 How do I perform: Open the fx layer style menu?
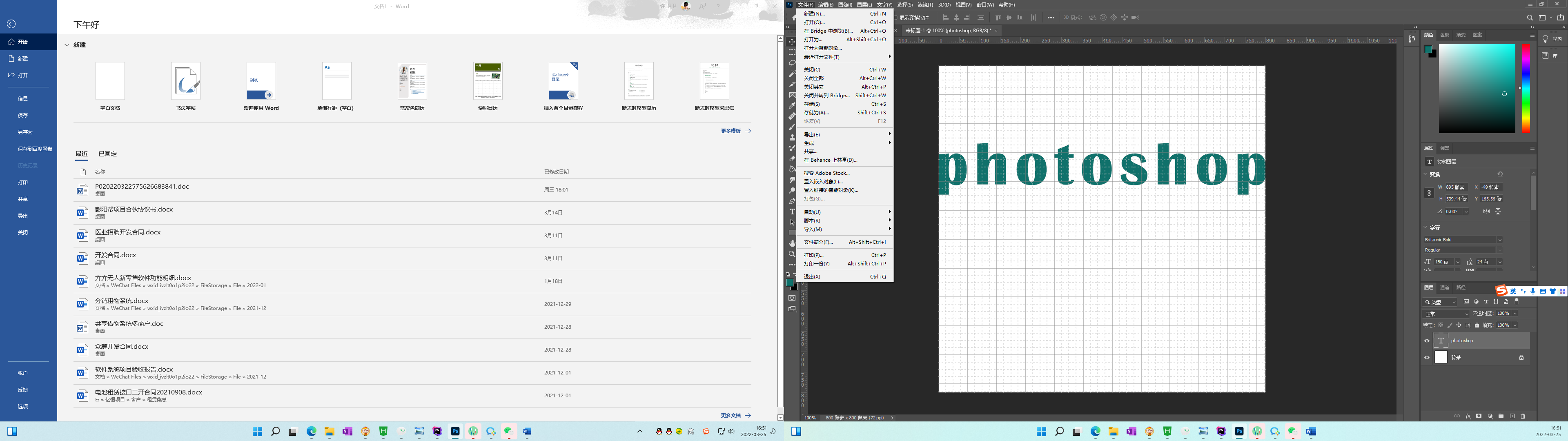tap(1468, 416)
